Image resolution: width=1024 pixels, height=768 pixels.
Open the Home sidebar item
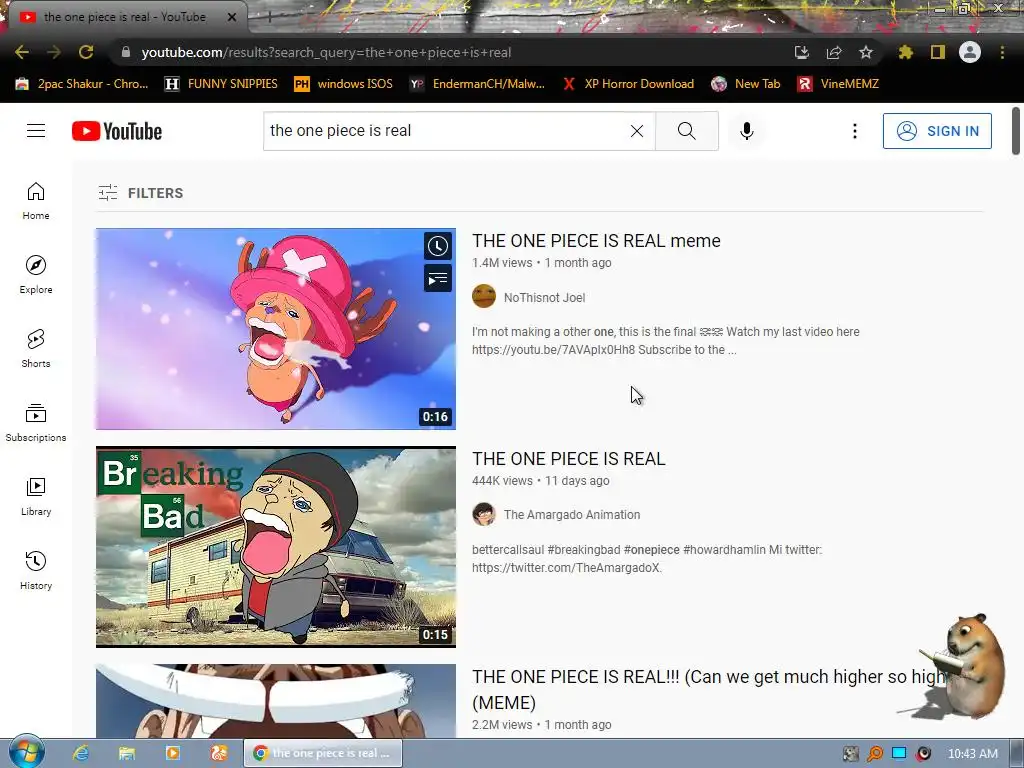(36, 201)
